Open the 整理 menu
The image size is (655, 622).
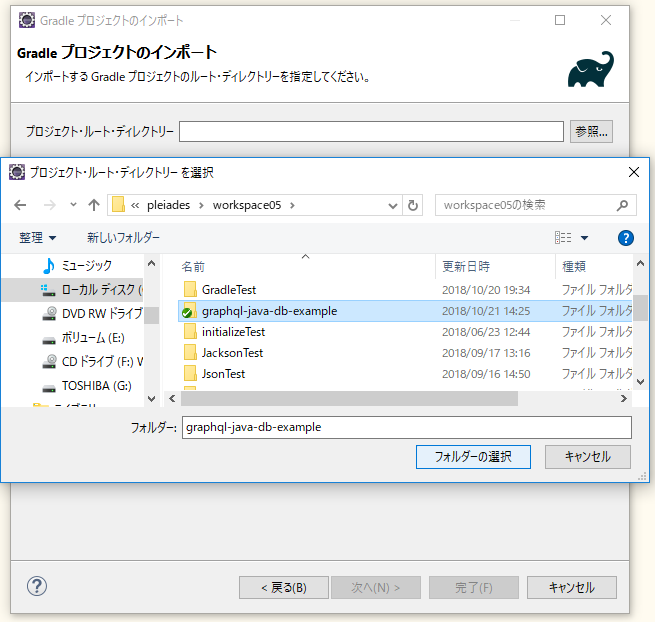pyautogui.click(x=37, y=238)
